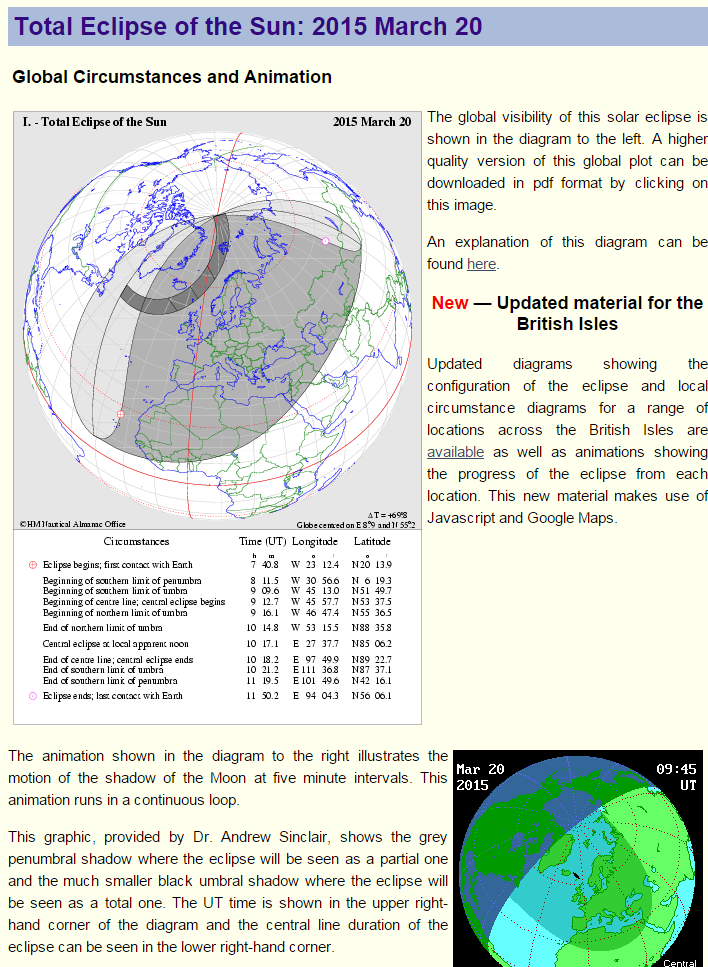The width and height of the screenshot is (708, 967).
Task: Click 'Beginning of southern limit of umbra' row
Action: (x=217, y=591)
